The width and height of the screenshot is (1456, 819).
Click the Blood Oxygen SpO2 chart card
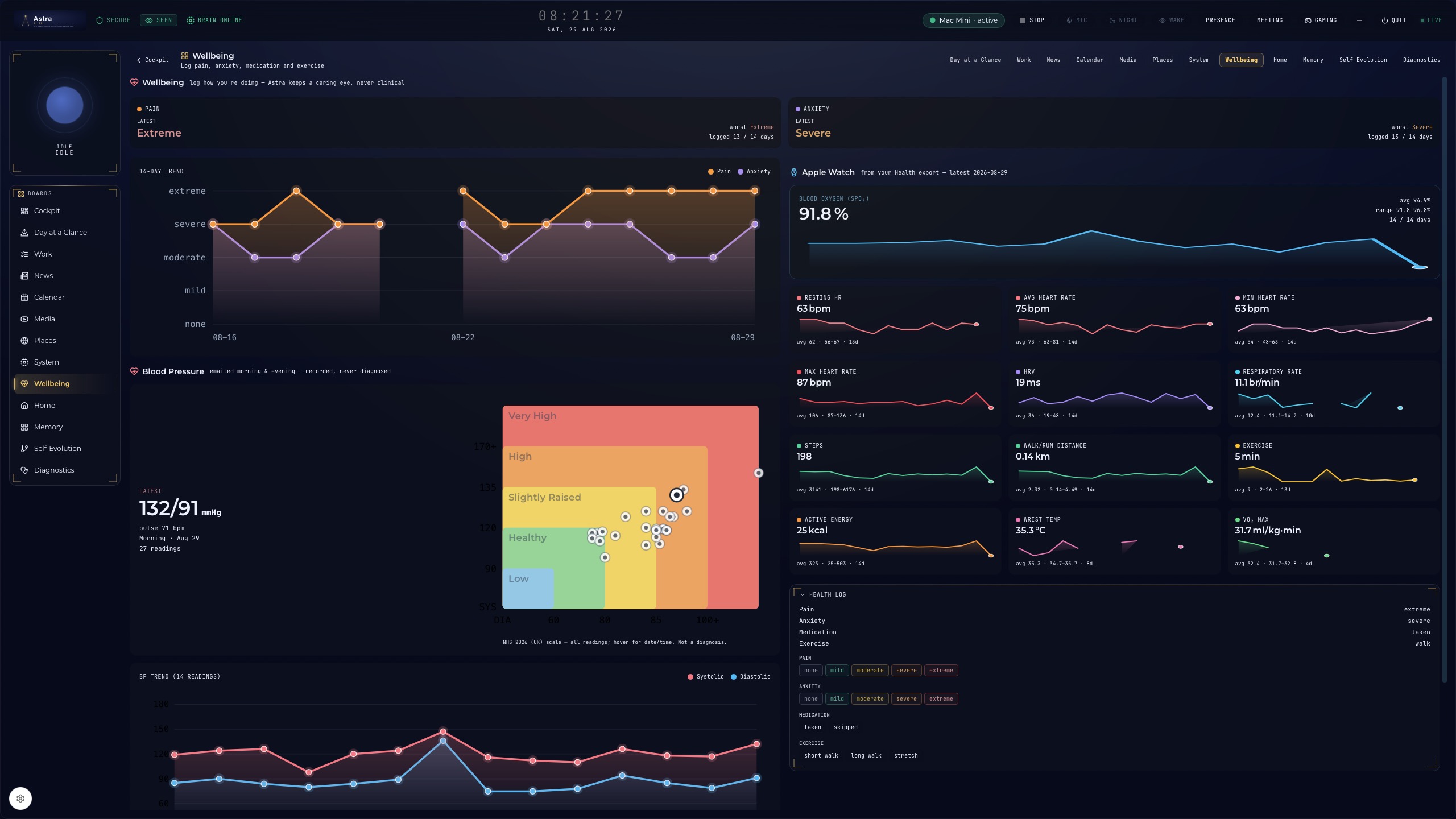click(x=1114, y=232)
